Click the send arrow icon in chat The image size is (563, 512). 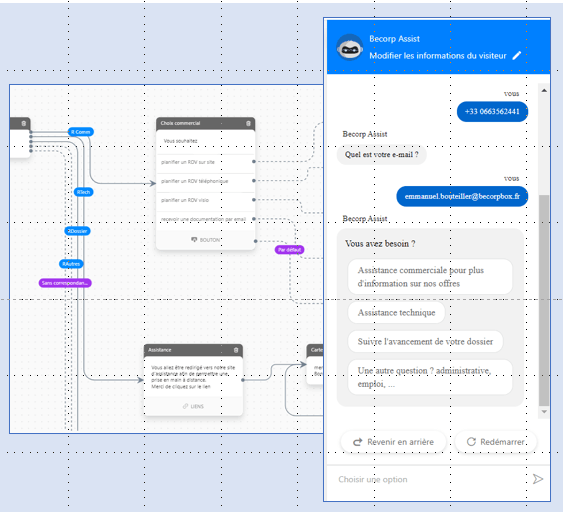tap(538, 479)
